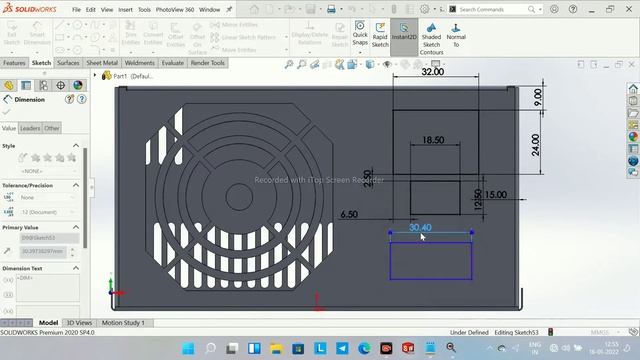Open the Window menu
Viewport: 640px width, 360px height.
[x=209, y=9]
